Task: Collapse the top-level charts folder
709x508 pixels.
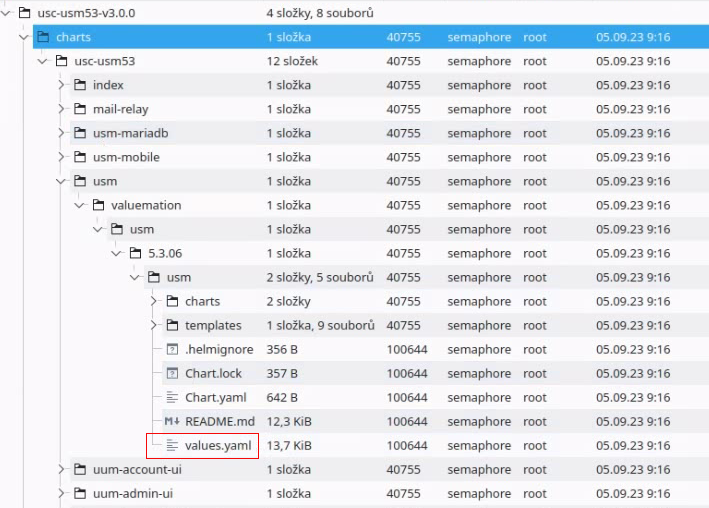Action: (x=24, y=37)
